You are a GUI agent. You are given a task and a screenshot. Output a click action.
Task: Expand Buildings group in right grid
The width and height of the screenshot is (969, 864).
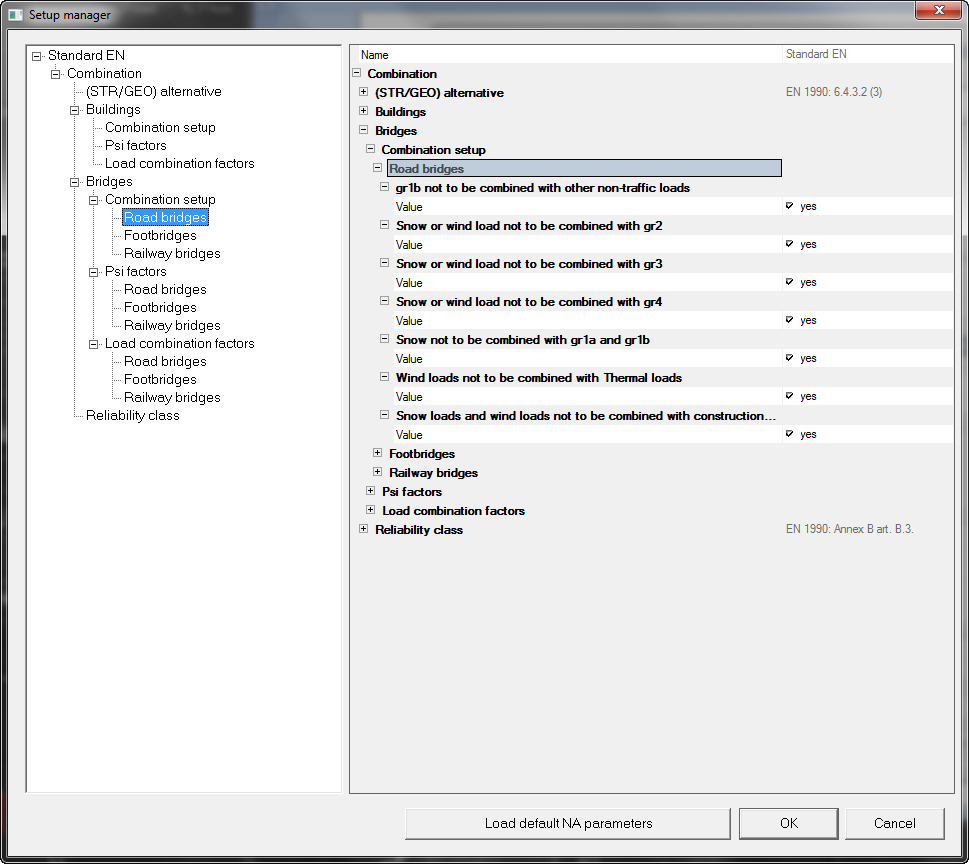363,111
